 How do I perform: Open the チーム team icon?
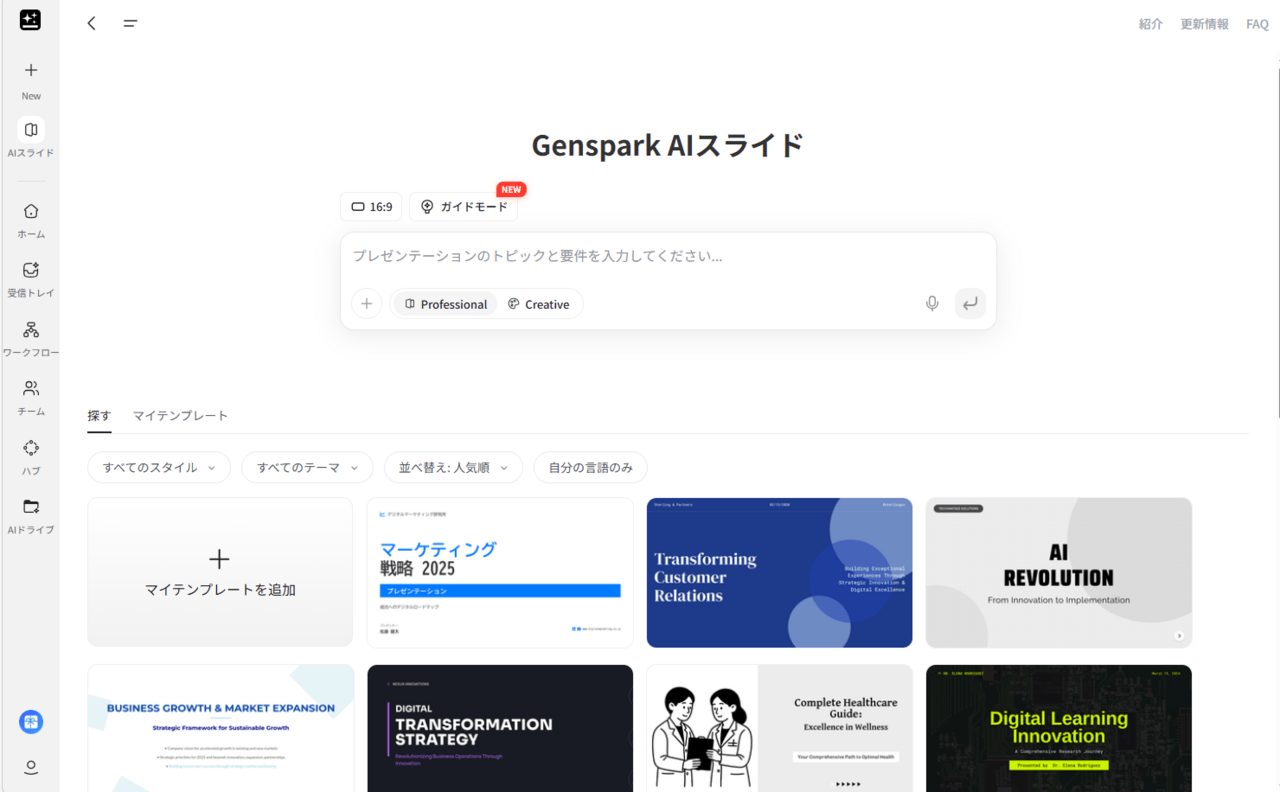(31, 389)
